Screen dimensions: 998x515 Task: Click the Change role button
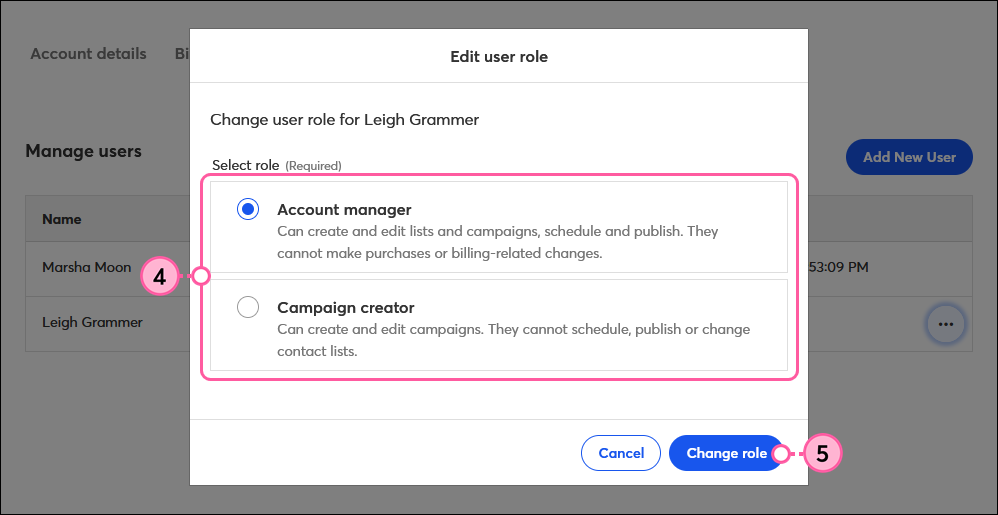point(726,453)
